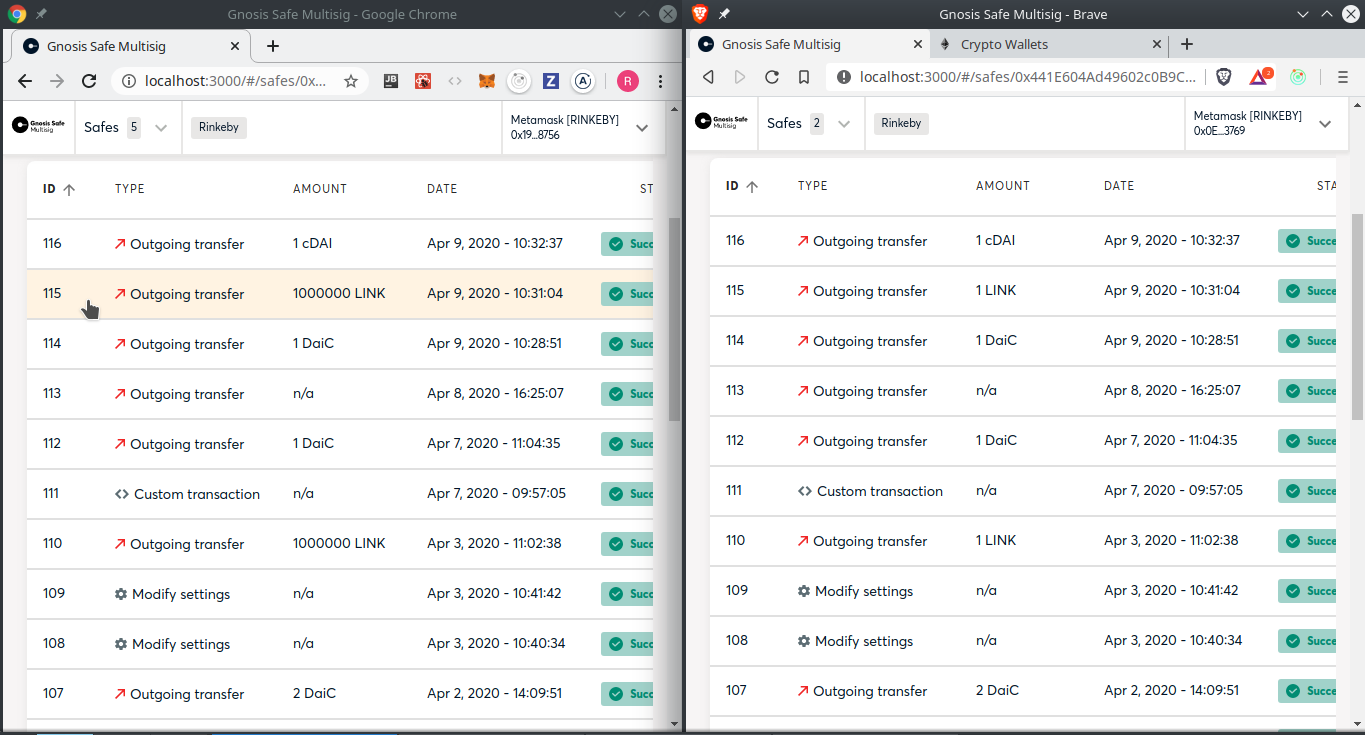Go forward in the Brave window

pos(740,77)
